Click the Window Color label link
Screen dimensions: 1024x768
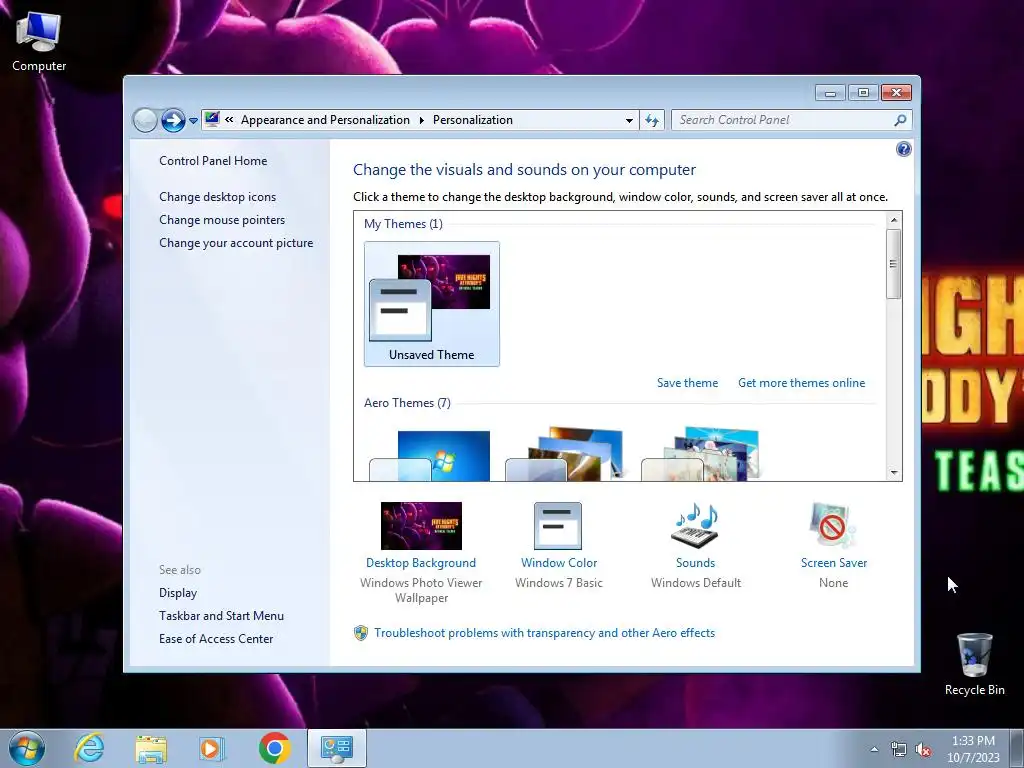pos(559,563)
